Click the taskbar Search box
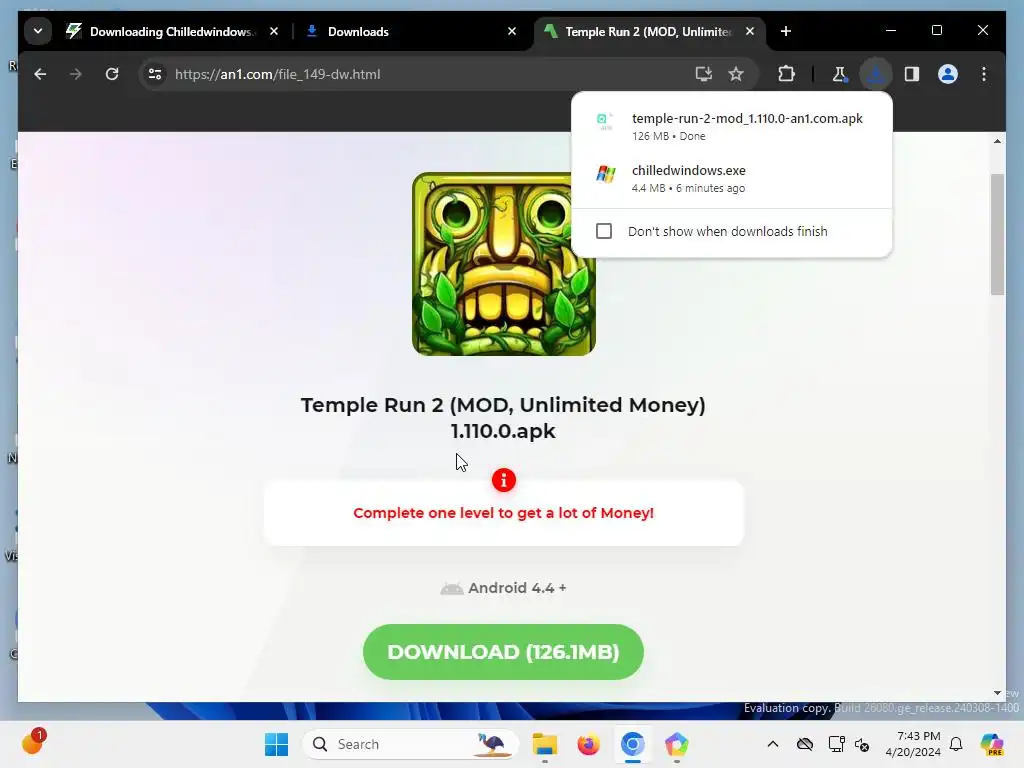Image resolution: width=1024 pixels, height=768 pixels. pyautogui.click(x=411, y=744)
